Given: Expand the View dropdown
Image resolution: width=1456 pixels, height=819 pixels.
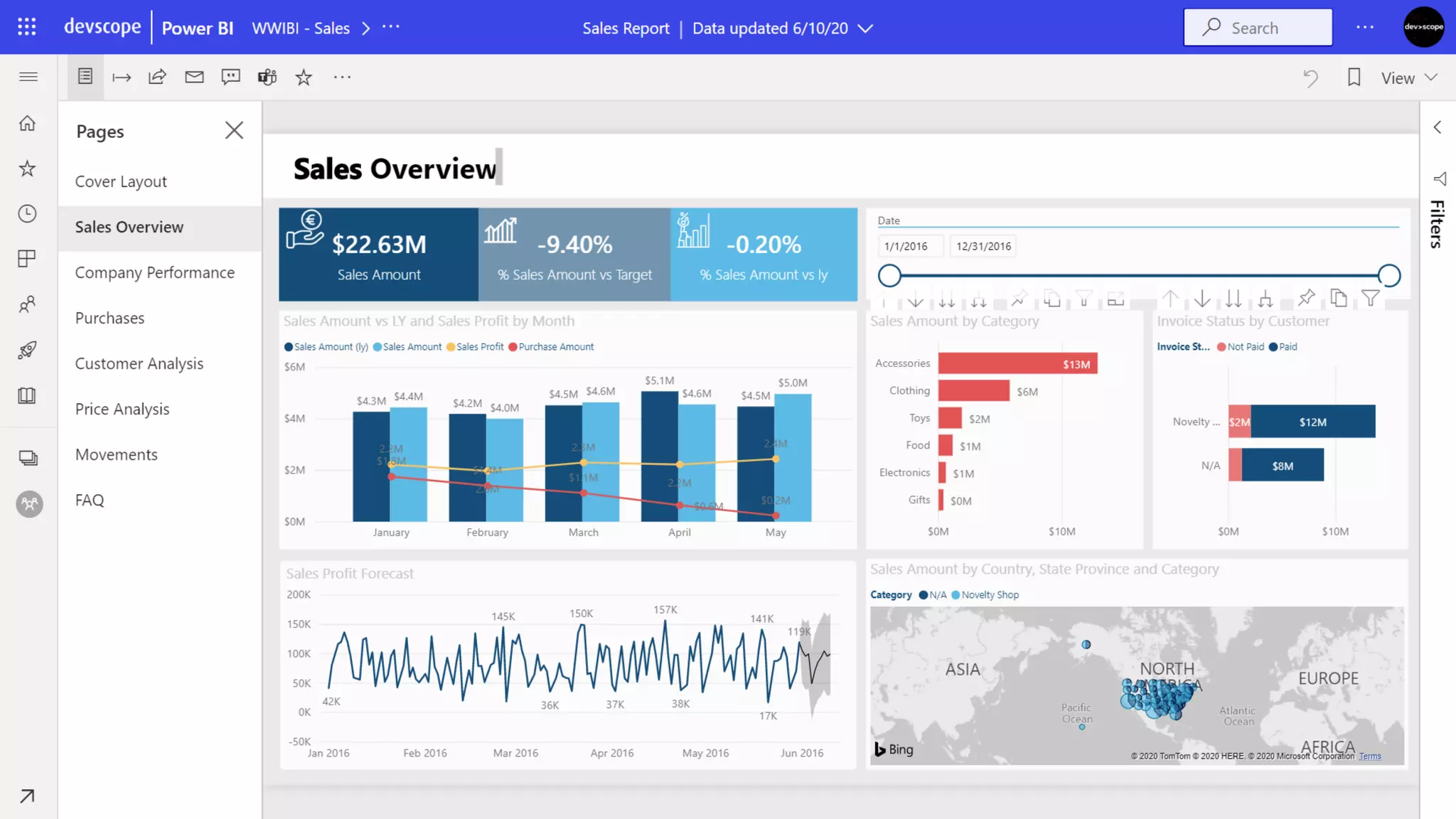Looking at the screenshot, I should tap(1409, 77).
